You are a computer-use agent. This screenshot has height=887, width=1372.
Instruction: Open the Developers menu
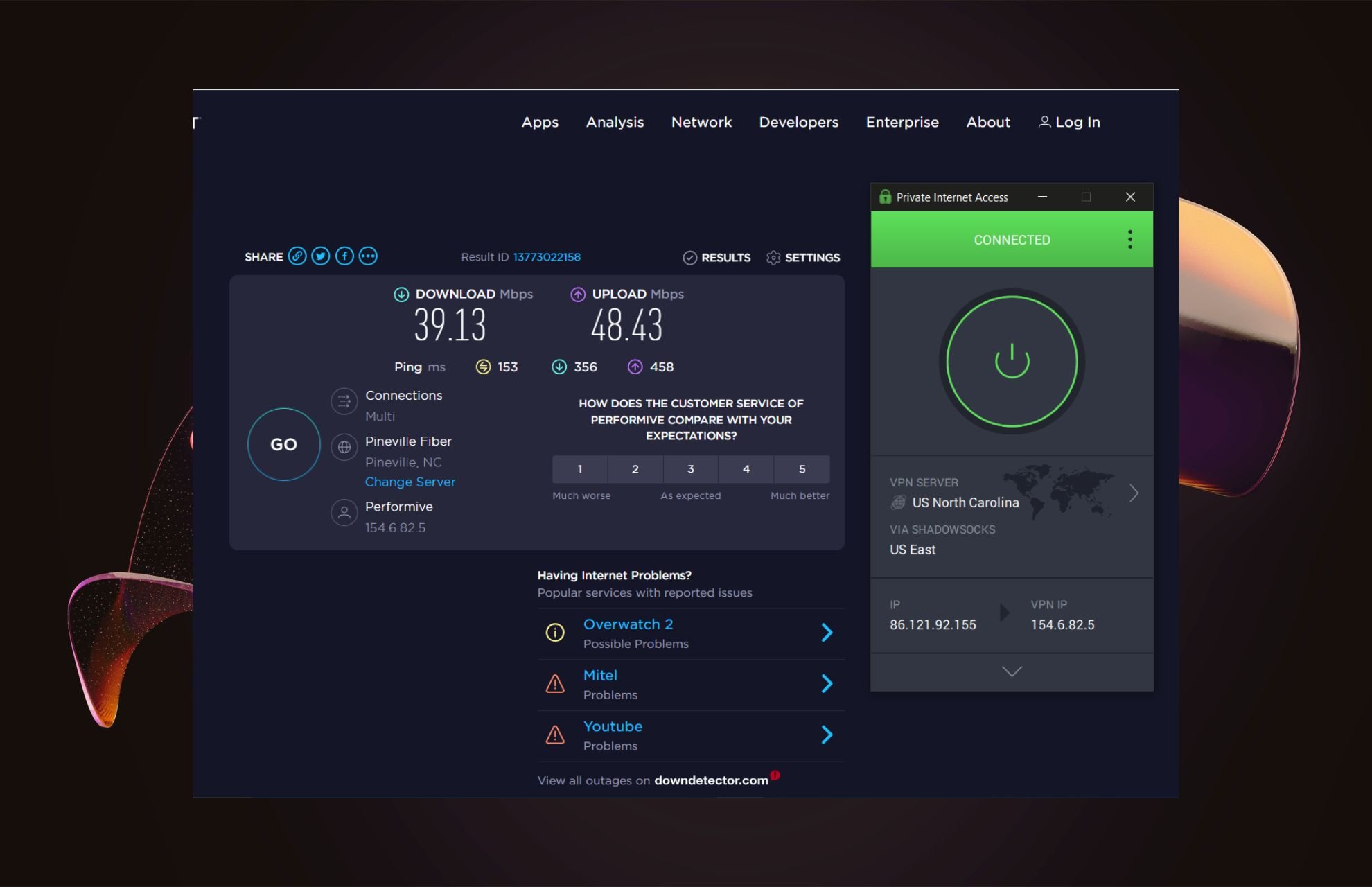[799, 123]
